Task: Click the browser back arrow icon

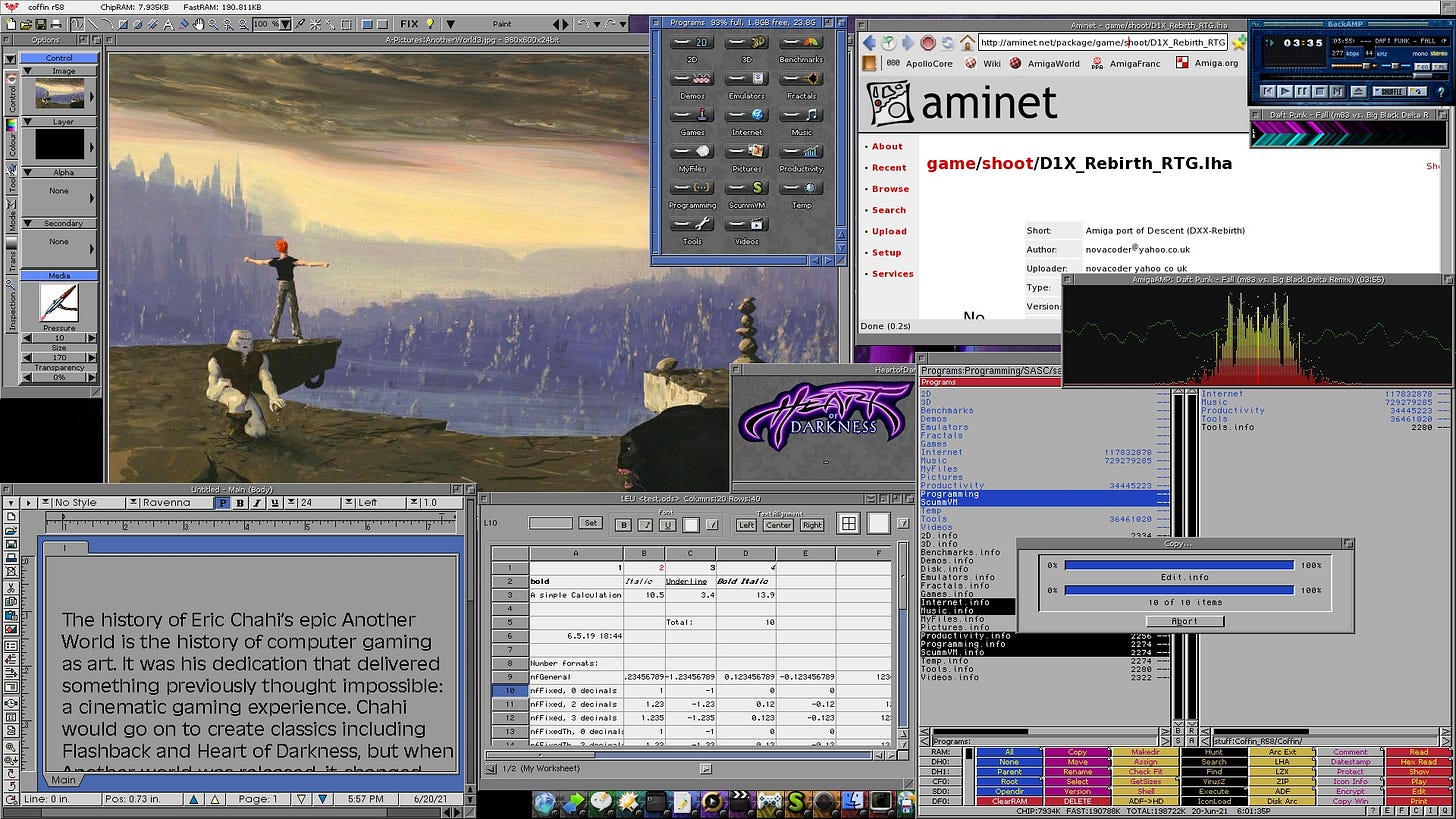Action: [x=869, y=42]
